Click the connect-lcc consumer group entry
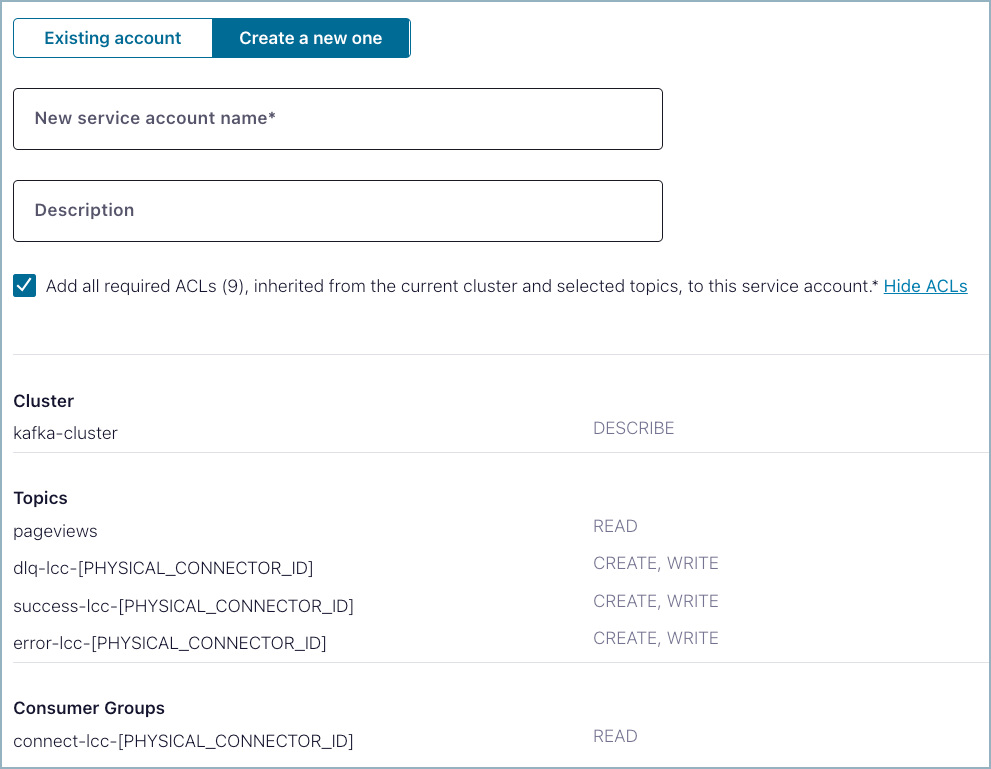The width and height of the screenshot is (991, 769). 182,740
